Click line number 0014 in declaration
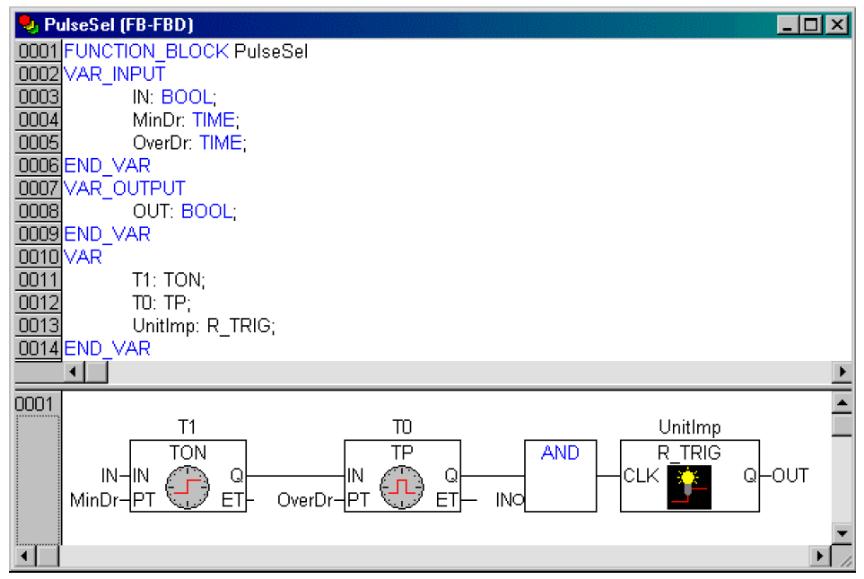The width and height of the screenshot is (864, 579). tap(38, 348)
